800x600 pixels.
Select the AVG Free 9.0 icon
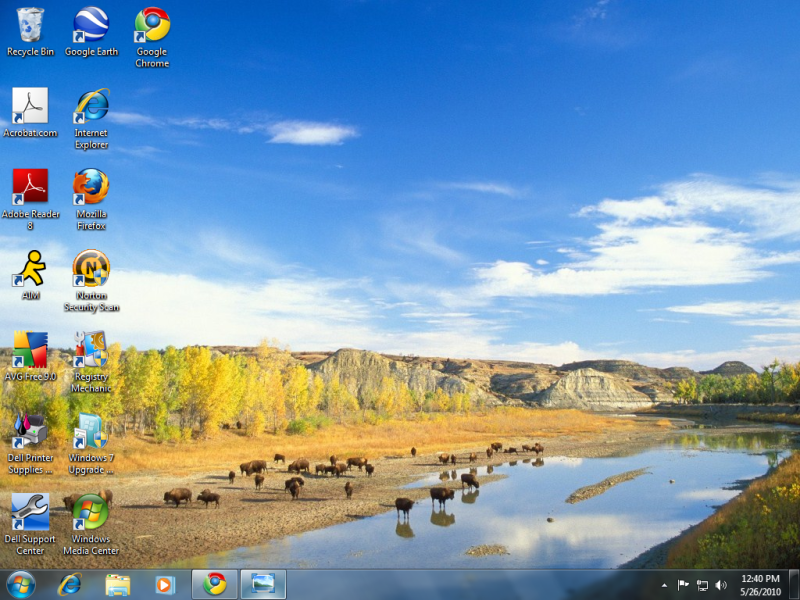[x=30, y=350]
